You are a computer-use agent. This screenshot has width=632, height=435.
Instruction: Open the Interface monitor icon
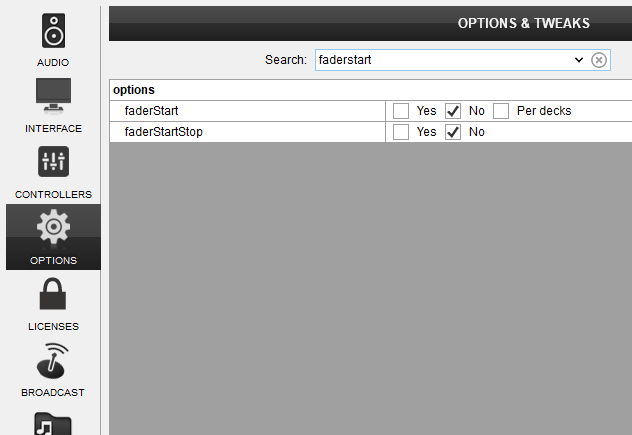53,96
